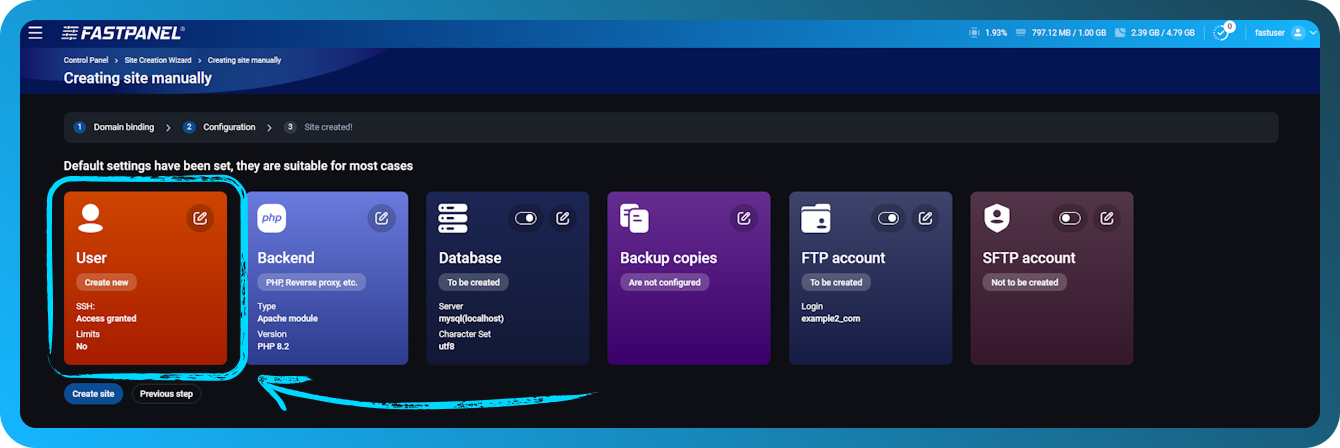The width and height of the screenshot is (1340, 448).
Task: Click the RAM usage indicator
Action: click(1061, 33)
